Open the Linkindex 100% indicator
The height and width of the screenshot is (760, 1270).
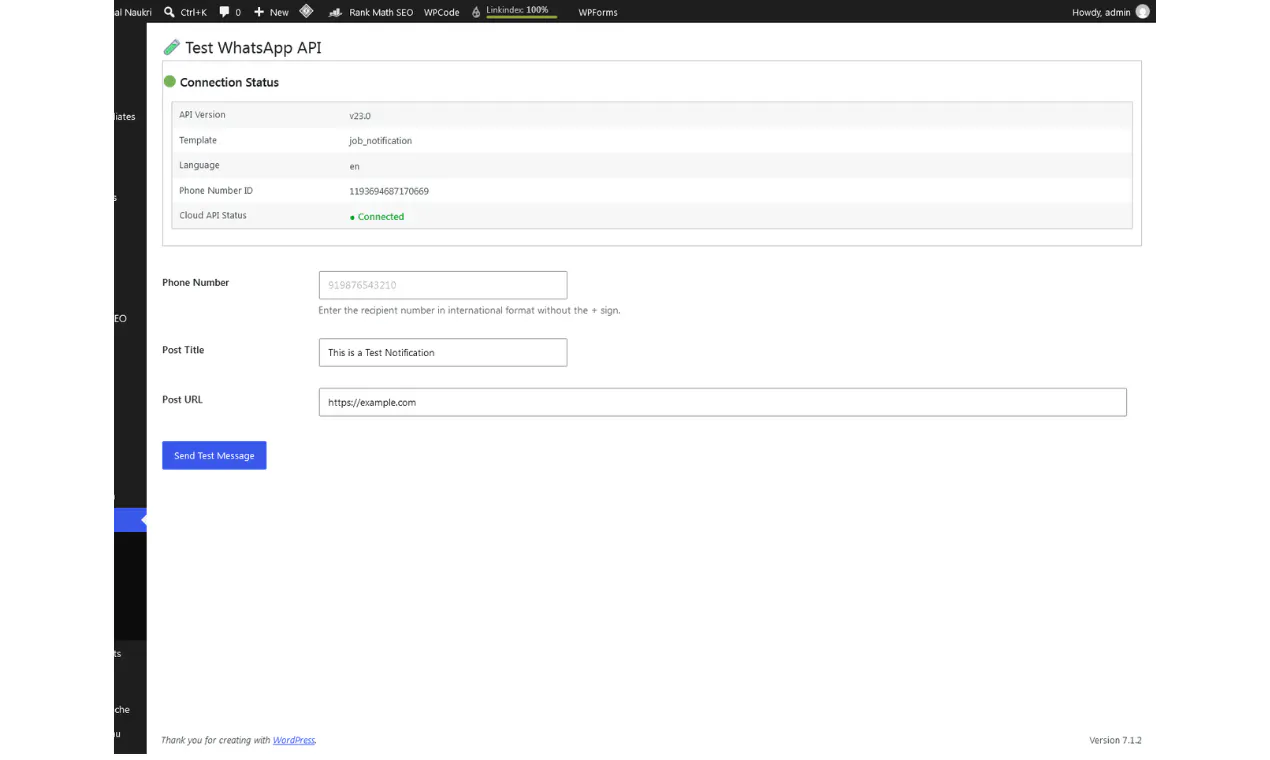coord(512,11)
